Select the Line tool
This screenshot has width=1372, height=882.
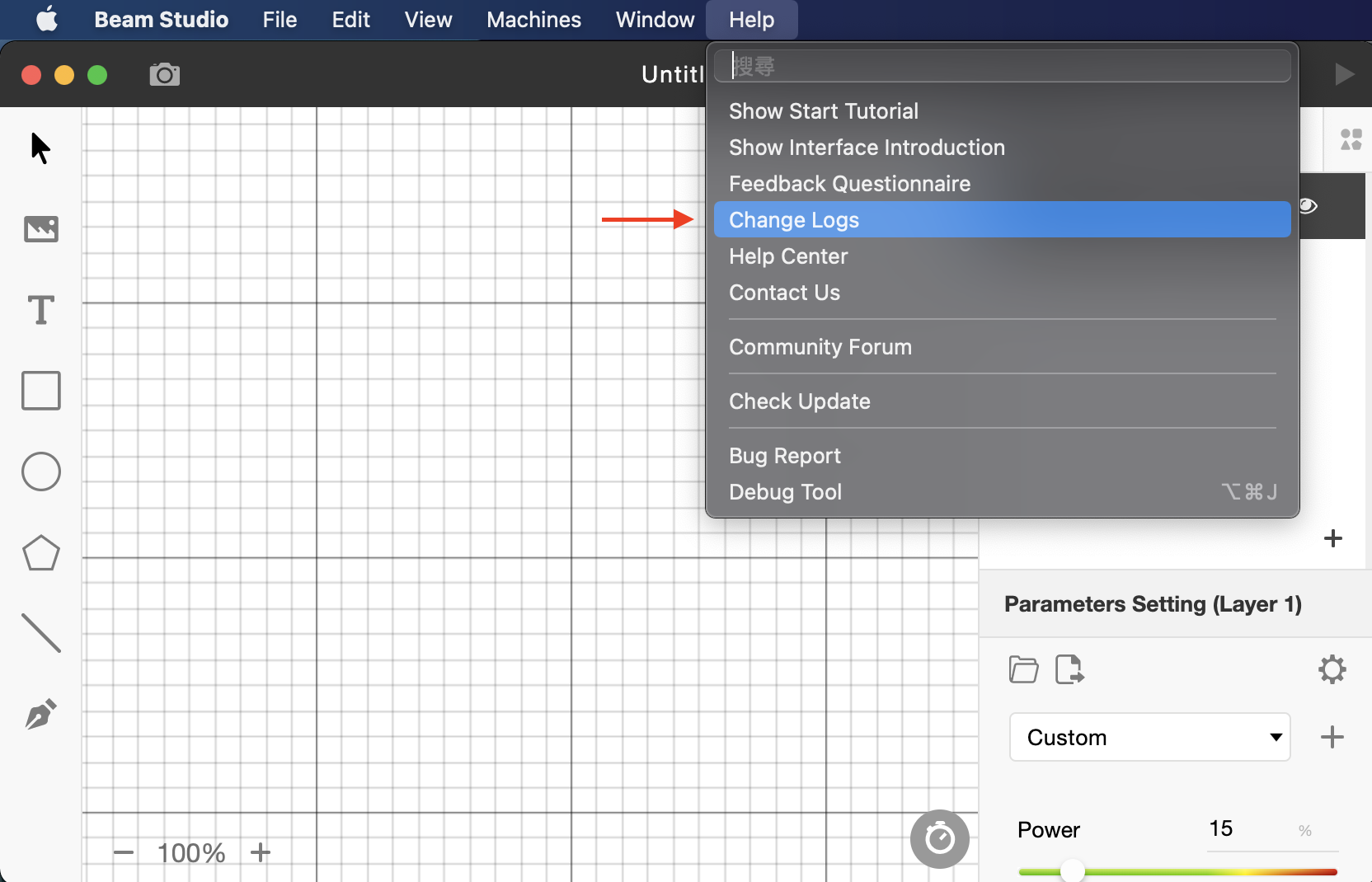point(41,633)
